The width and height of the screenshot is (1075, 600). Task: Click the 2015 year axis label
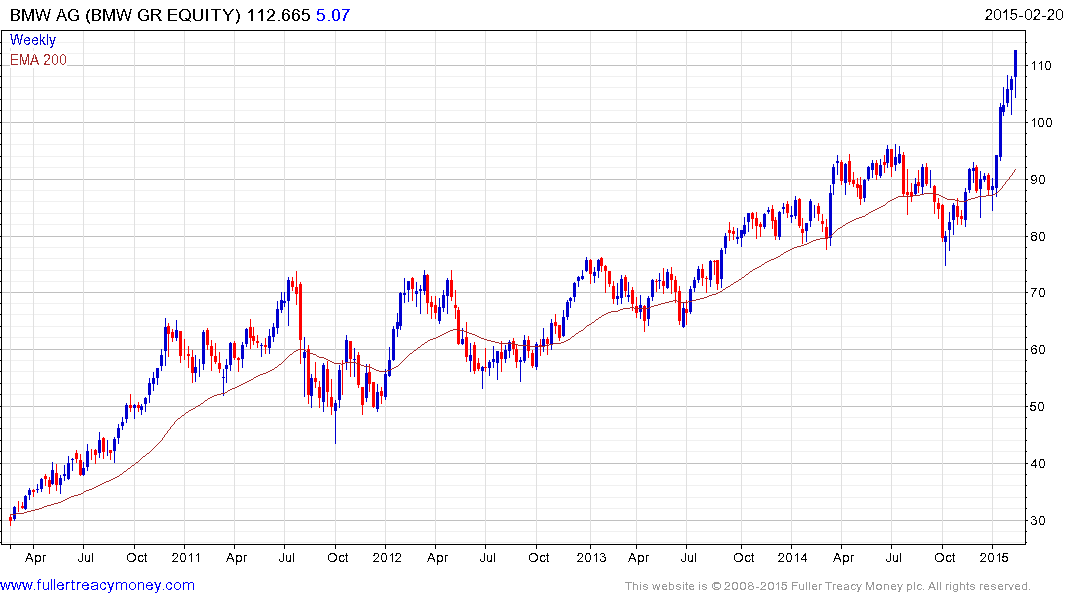(x=994, y=557)
